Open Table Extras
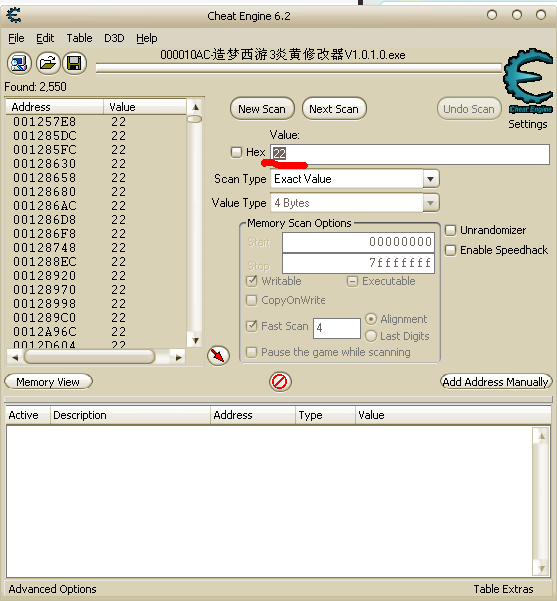The width and height of the screenshot is (557, 601). [503, 589]
